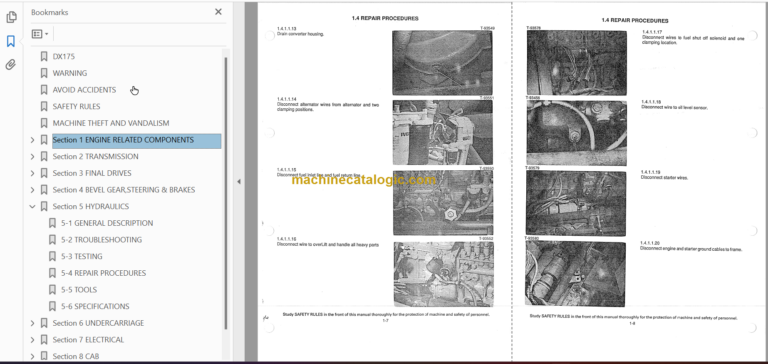This screenshot has width=768, height=364.
Task: Click bookmark icon beside 5-2 TROUBLESHOOTING
Action: pos(52,240)
